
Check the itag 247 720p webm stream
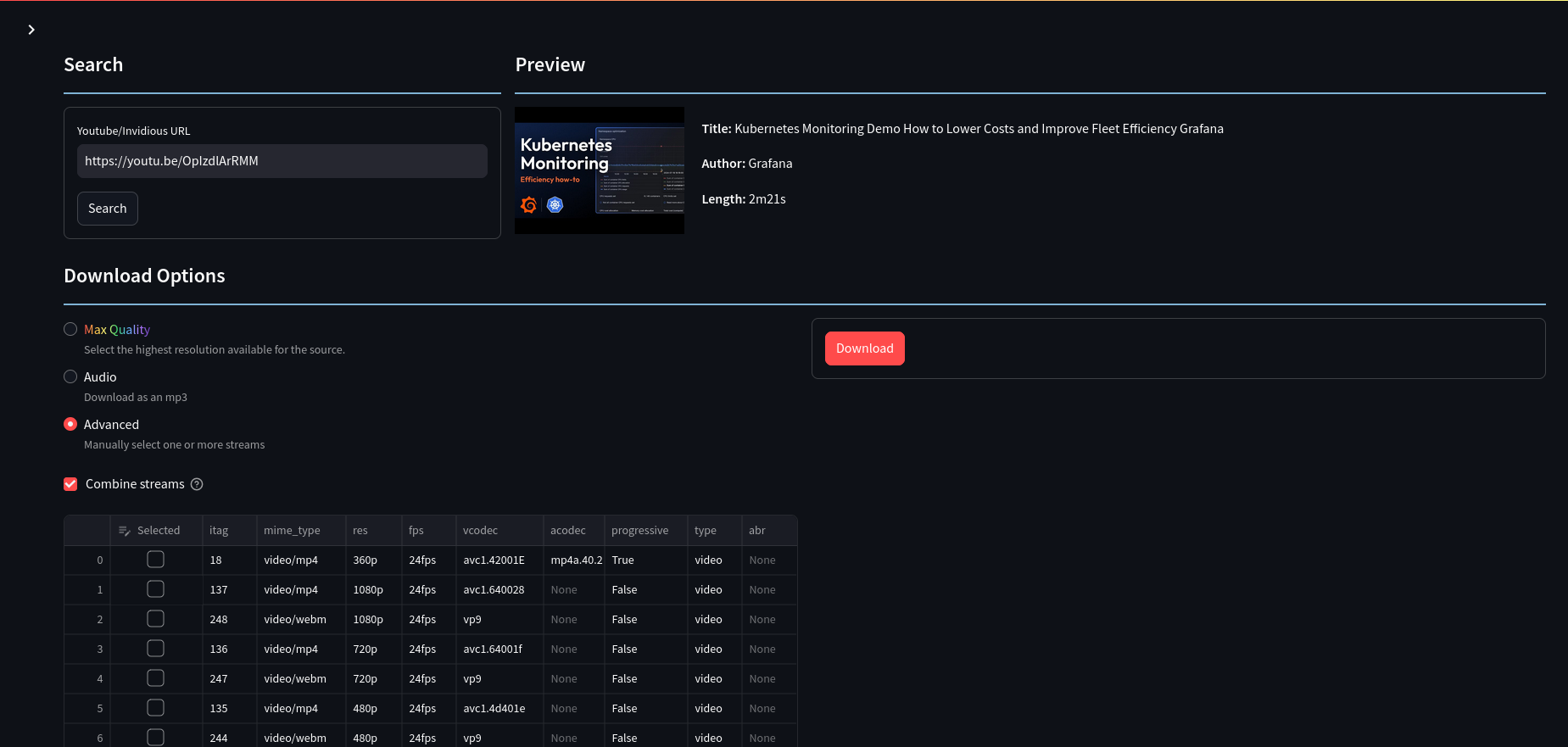tap(155, 678)
